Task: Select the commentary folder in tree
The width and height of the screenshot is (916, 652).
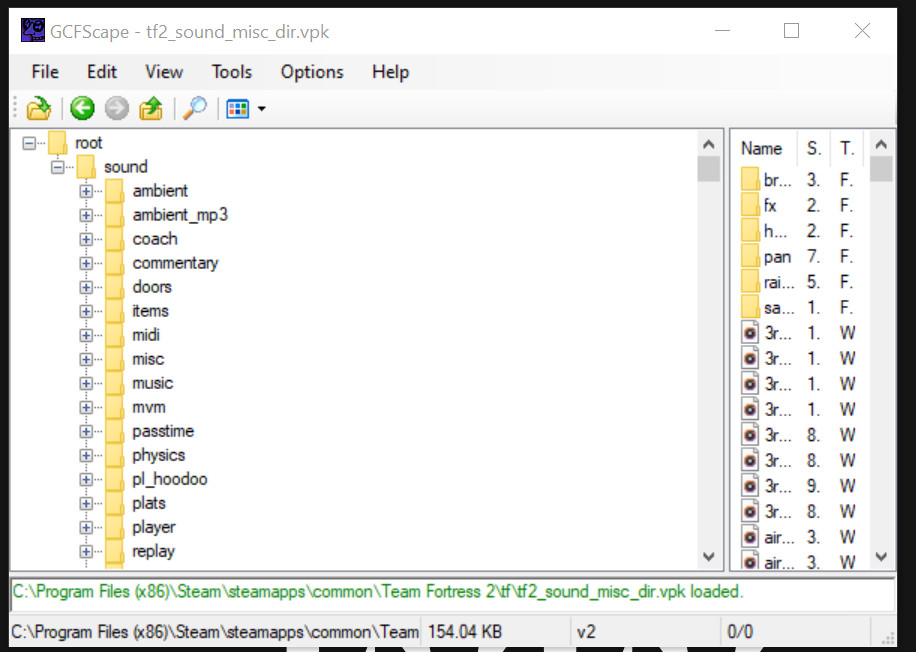Action: pos(175,263)
